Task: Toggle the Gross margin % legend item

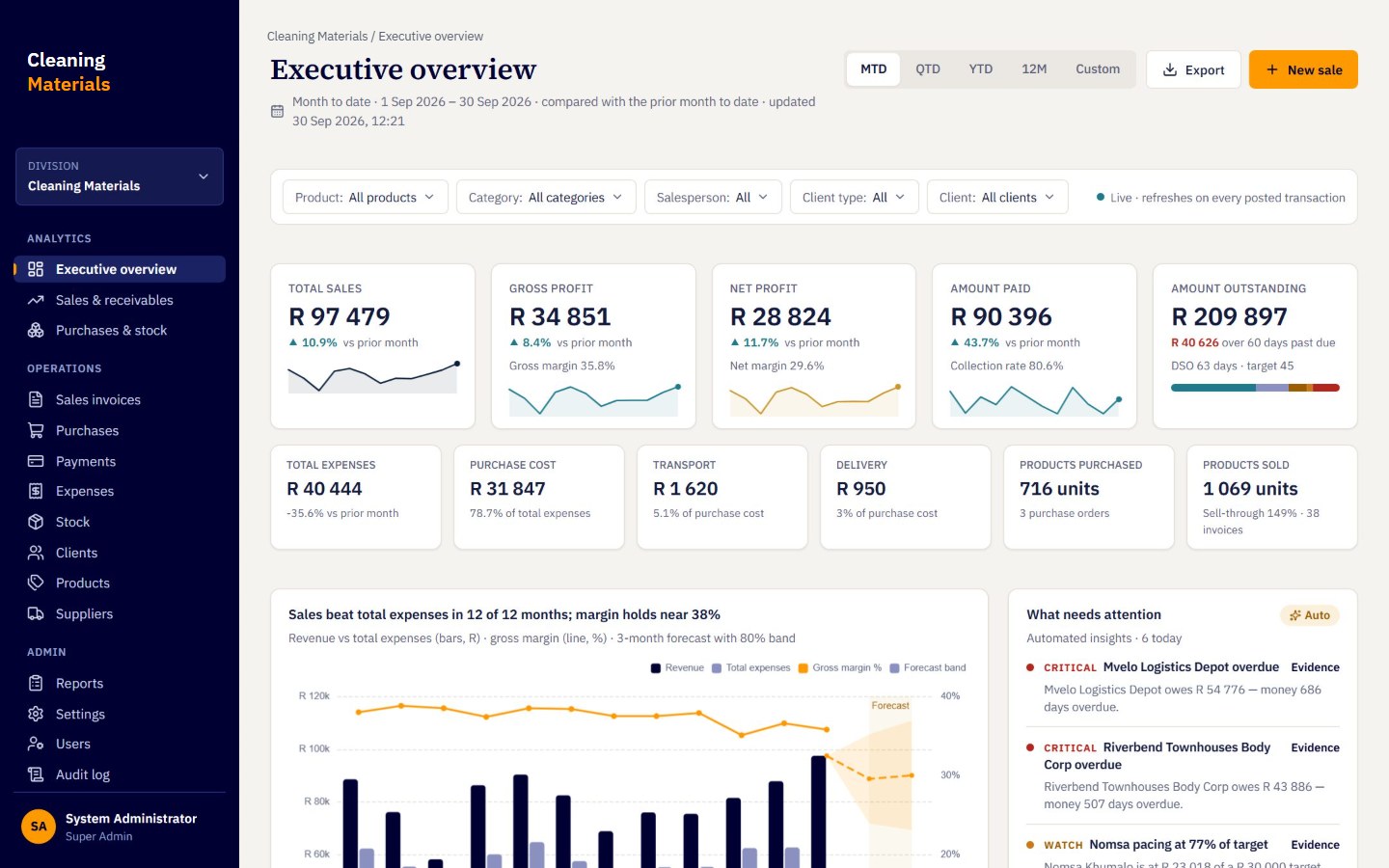Action: tap(839, 667)
